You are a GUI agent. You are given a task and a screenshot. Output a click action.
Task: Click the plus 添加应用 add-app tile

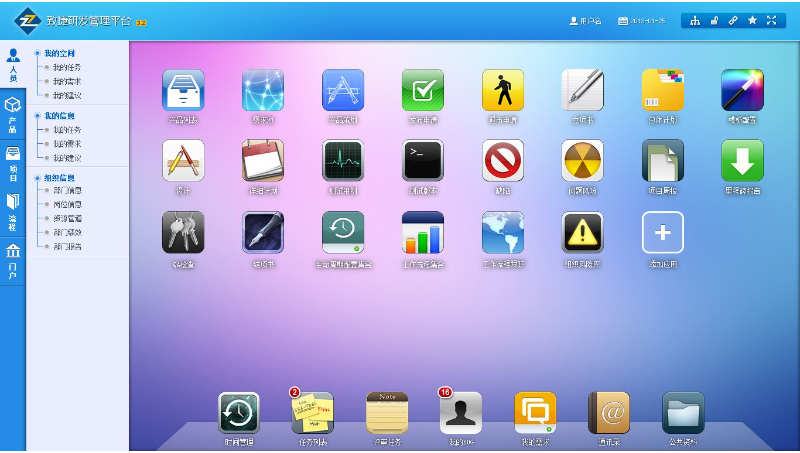663,233
